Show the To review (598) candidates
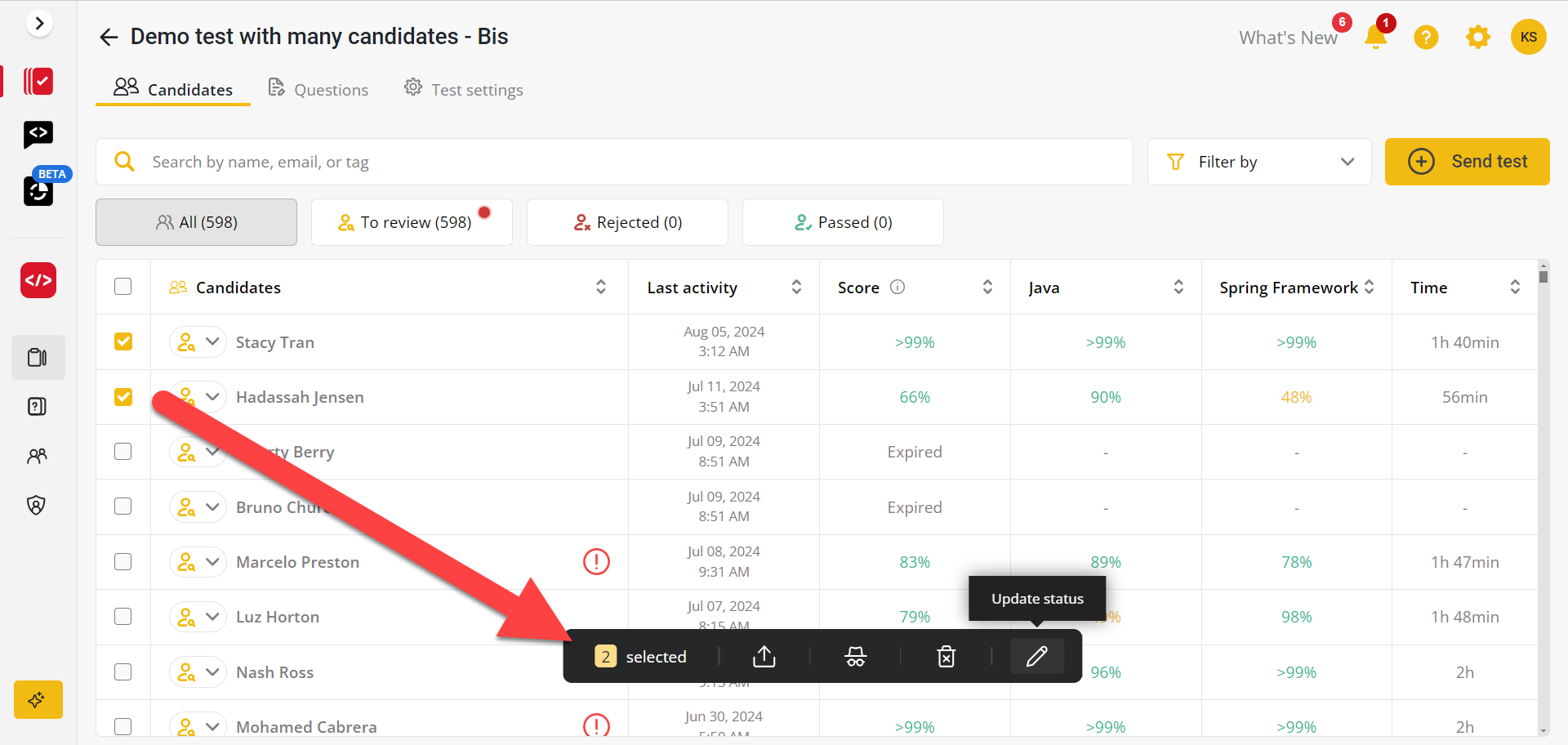1568x745 pixels. pyautogui.click(x=412, y=222)
